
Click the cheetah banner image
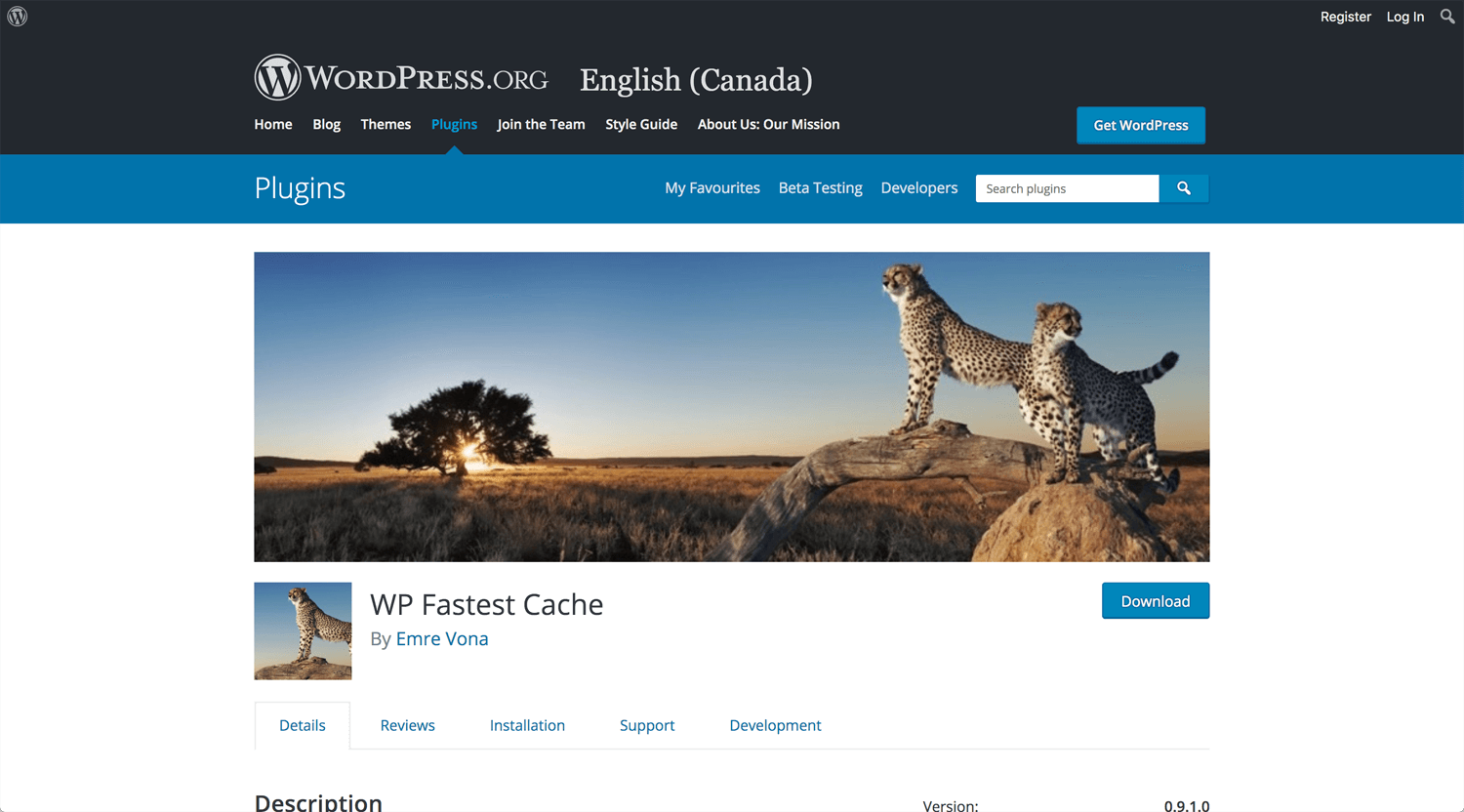[732, 407]
